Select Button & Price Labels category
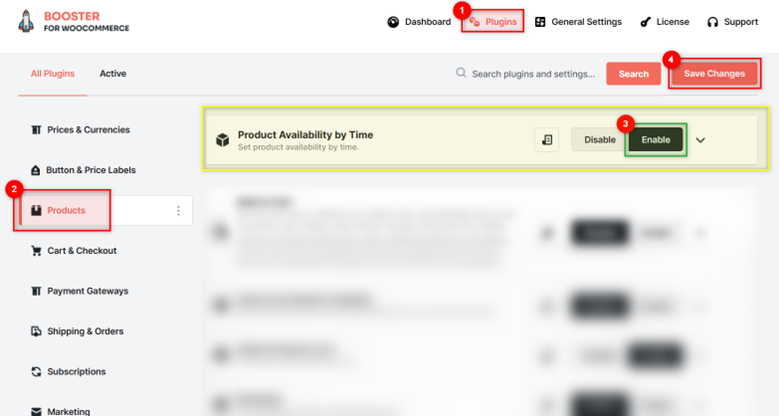779x416 pixels. click(83, 170)
